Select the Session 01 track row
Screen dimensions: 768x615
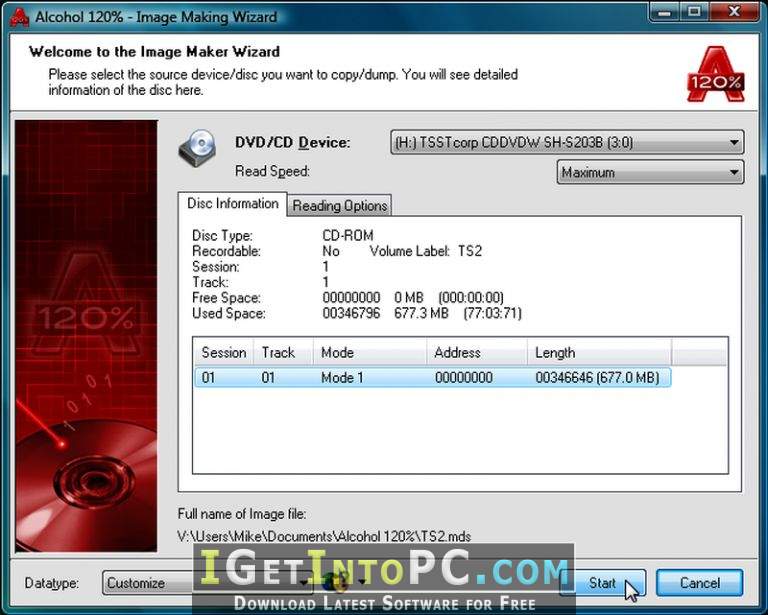point(432,378)
